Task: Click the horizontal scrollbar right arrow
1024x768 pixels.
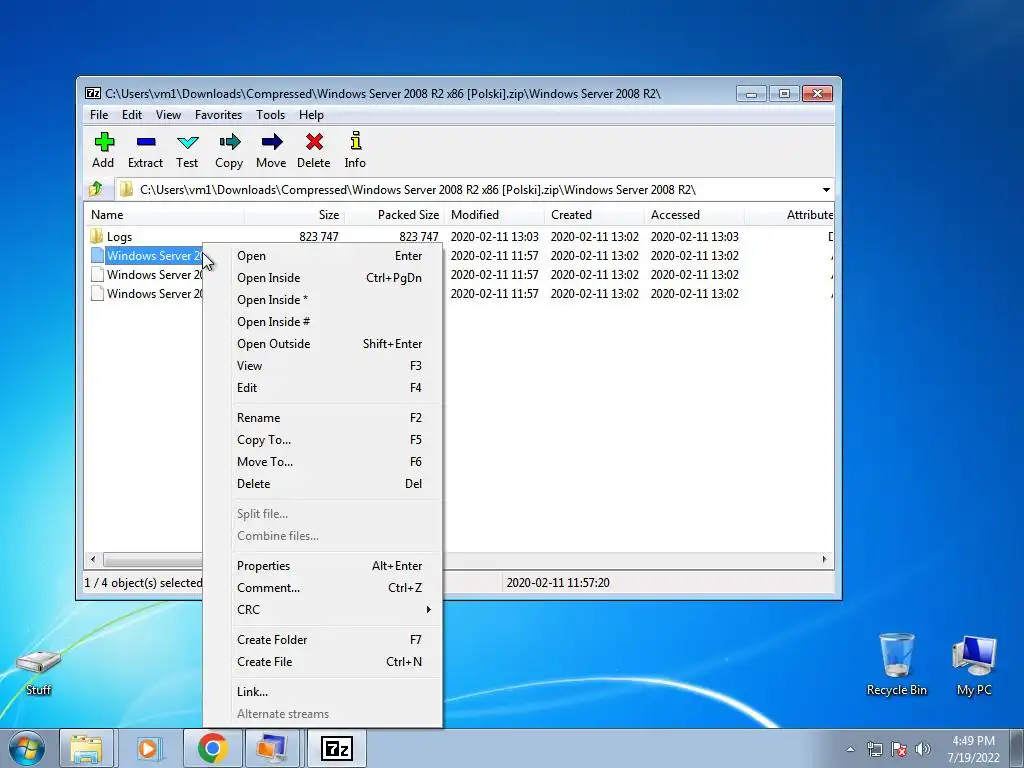Action: (x=824, y=560)
